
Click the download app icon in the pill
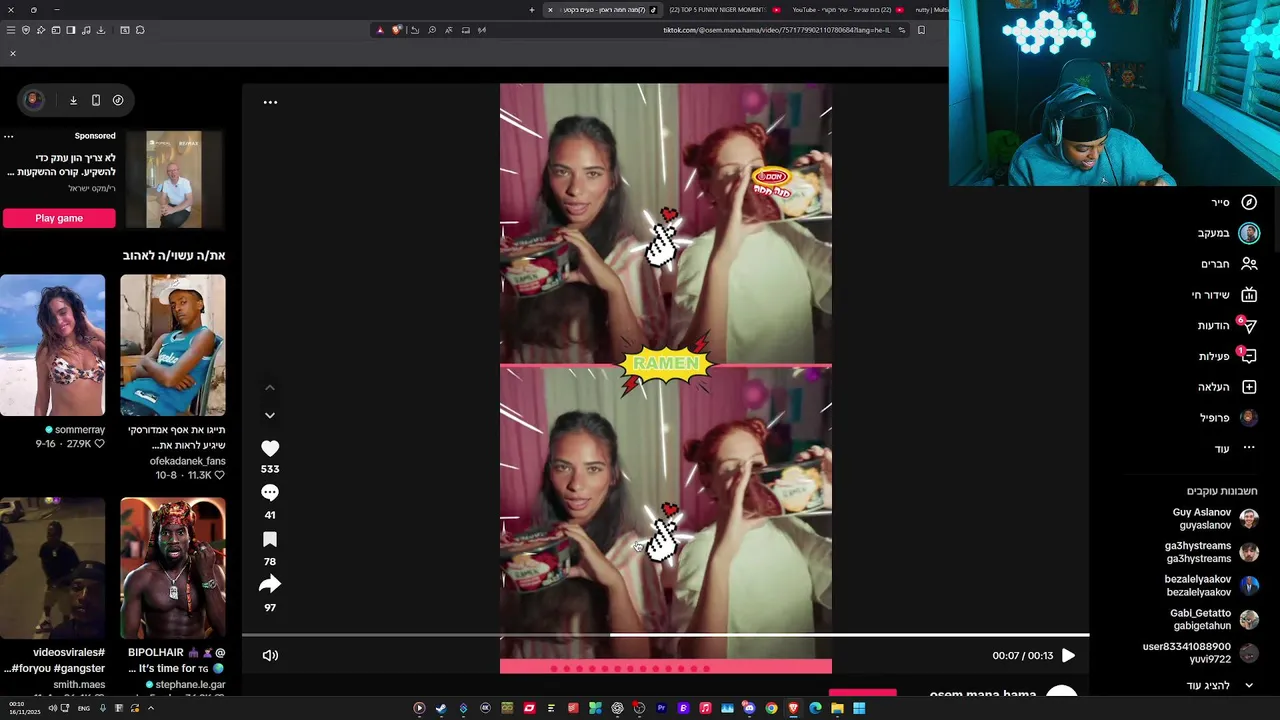click(73, 100)
